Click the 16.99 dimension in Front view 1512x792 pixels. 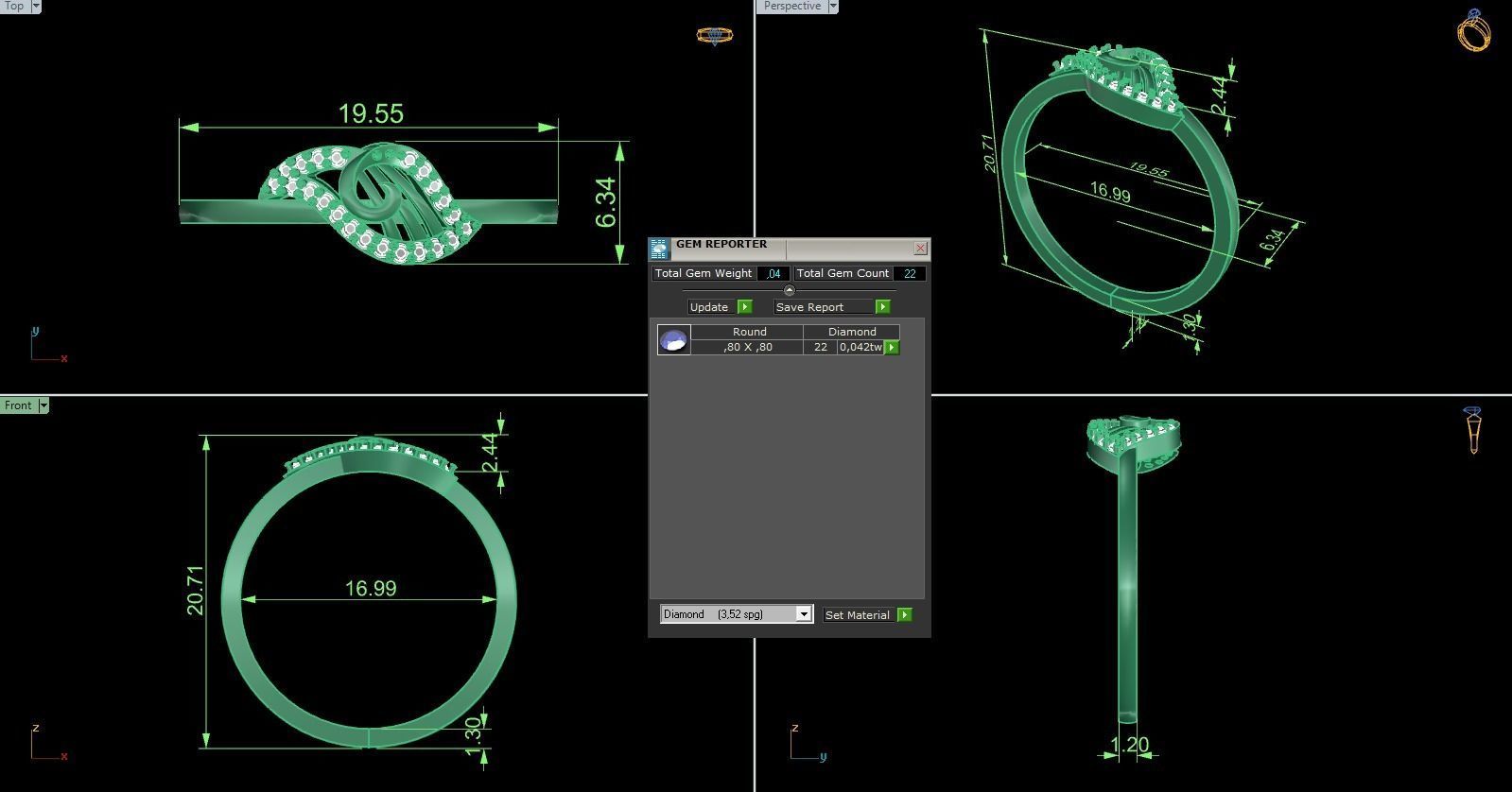coord(371,589)
